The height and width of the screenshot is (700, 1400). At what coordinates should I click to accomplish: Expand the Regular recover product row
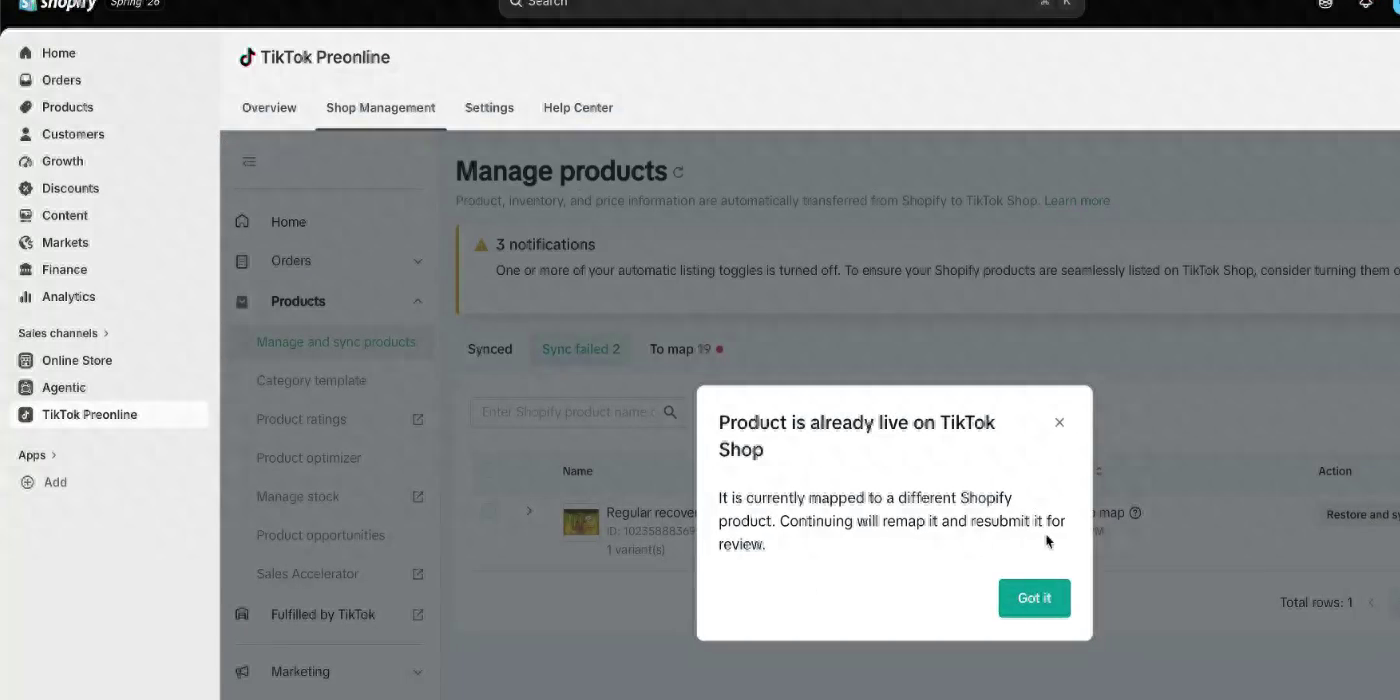(529, 511)
